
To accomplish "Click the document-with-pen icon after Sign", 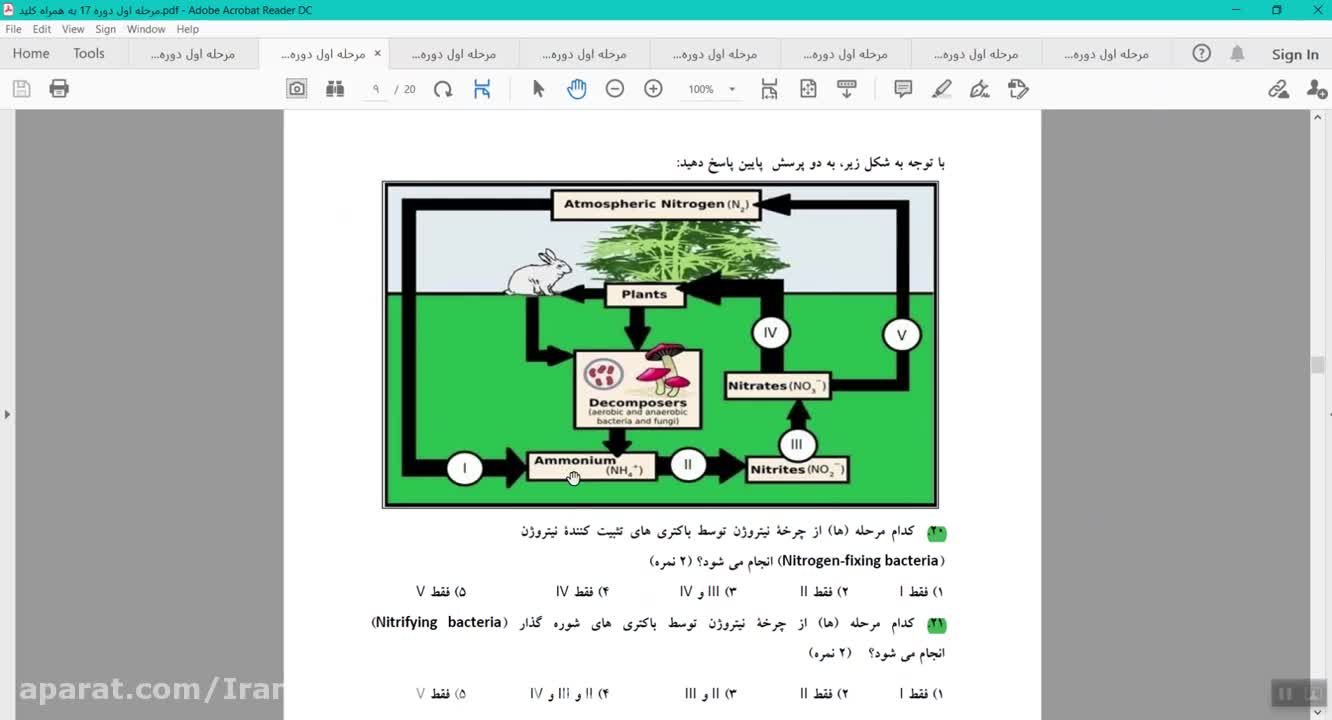I will pos(1018,89).
